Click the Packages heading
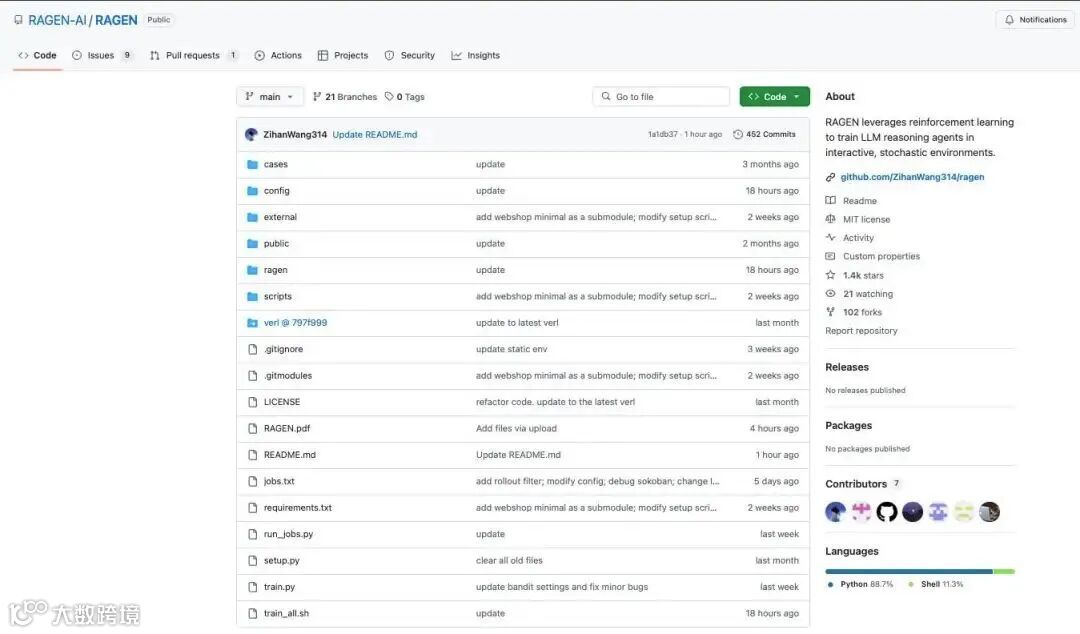The image size is (1080, 634). 849,426
